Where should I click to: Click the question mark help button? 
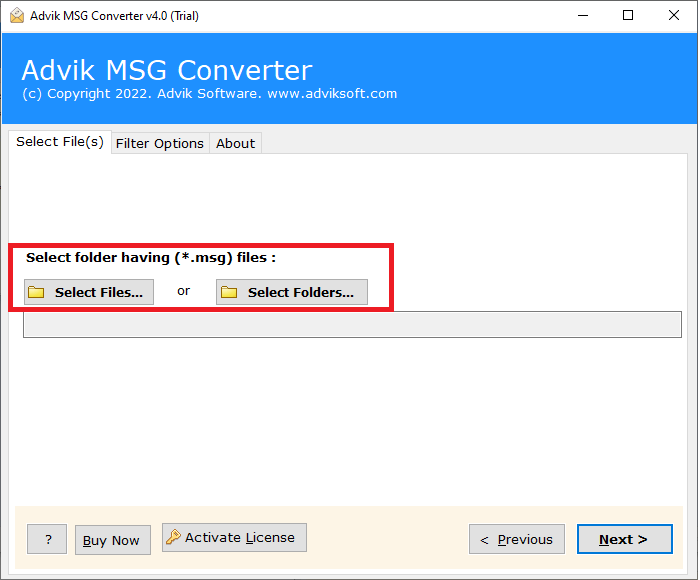[x=47, y=539]
